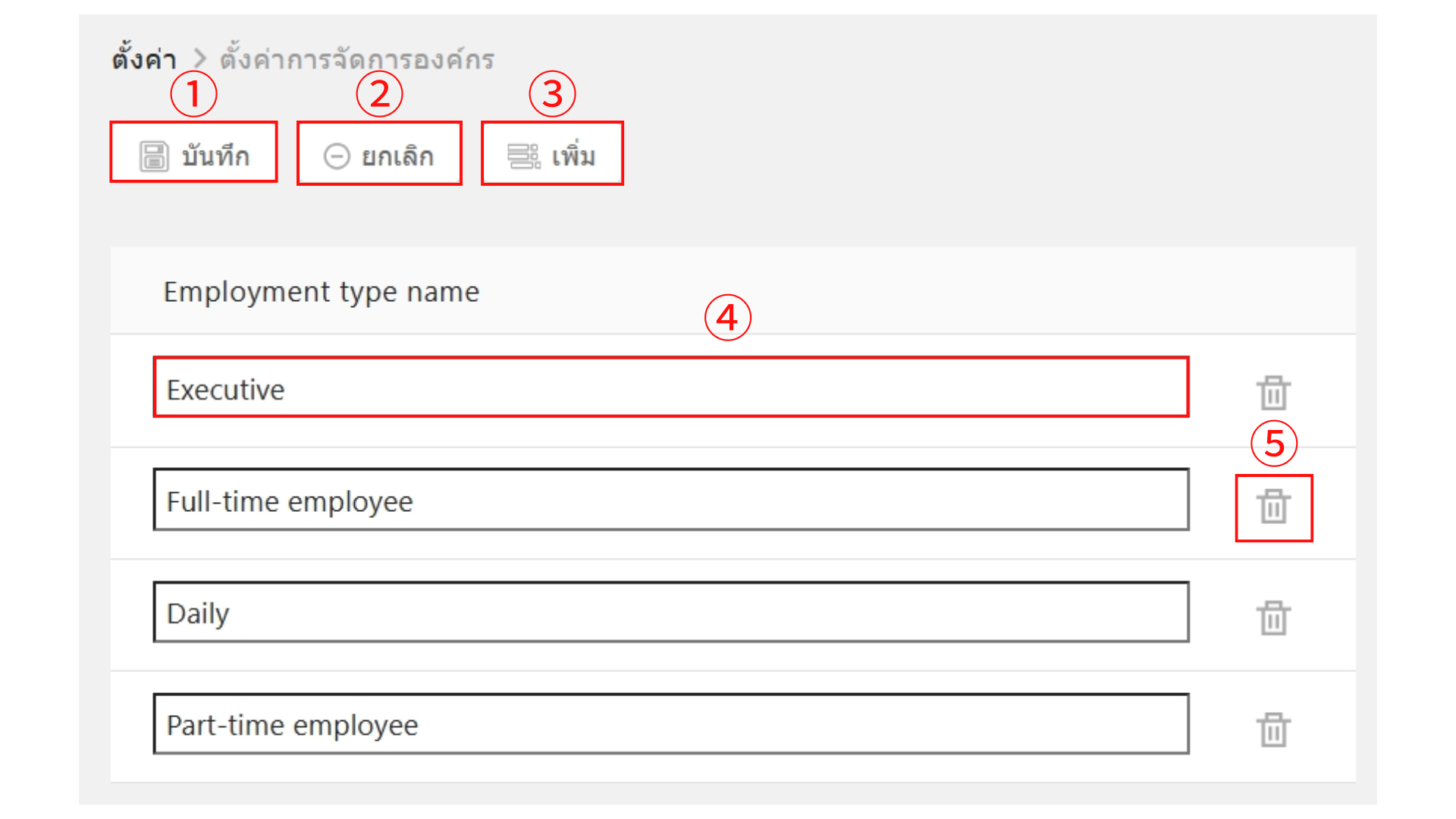
Task: Click the ตั้งค่าการจัดการองค์กร breadcrumb
Action: tap(356, 58)
